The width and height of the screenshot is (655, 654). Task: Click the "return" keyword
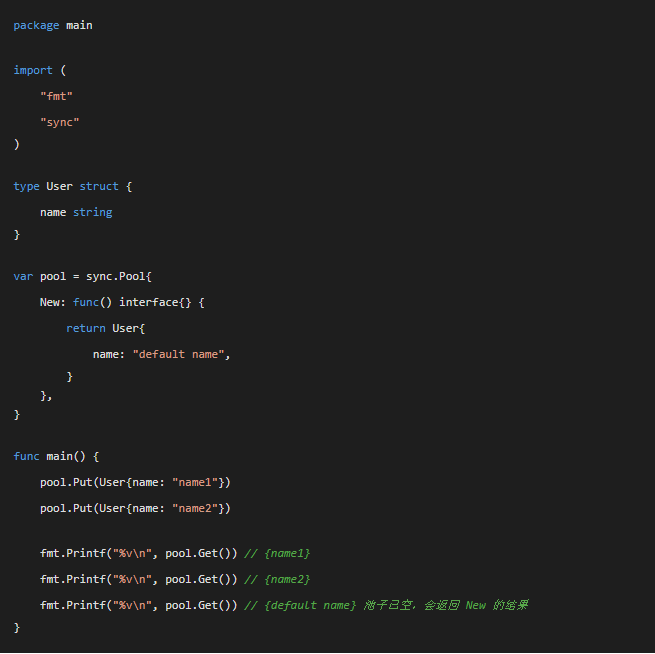pos(85,328)
